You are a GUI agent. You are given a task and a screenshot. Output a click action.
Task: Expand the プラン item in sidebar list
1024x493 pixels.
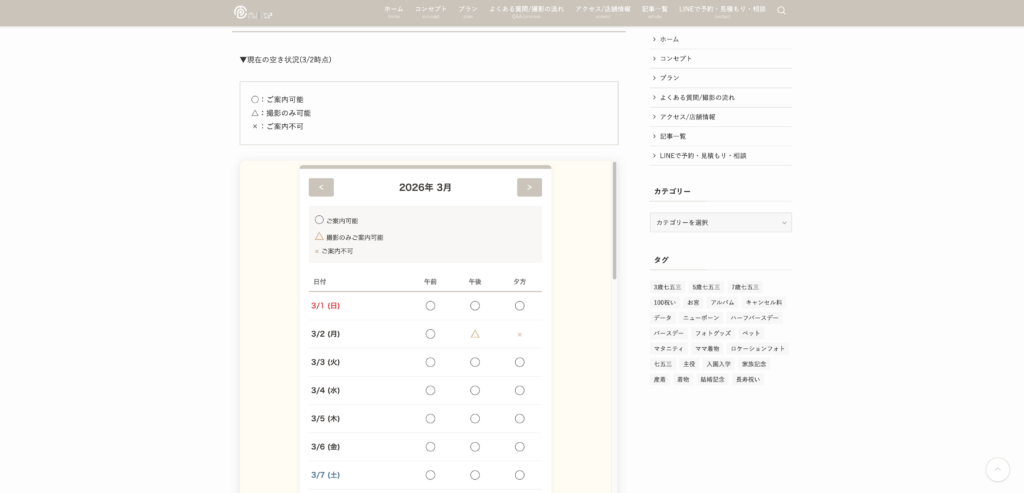pyautogui.click(x=669, y=78)
